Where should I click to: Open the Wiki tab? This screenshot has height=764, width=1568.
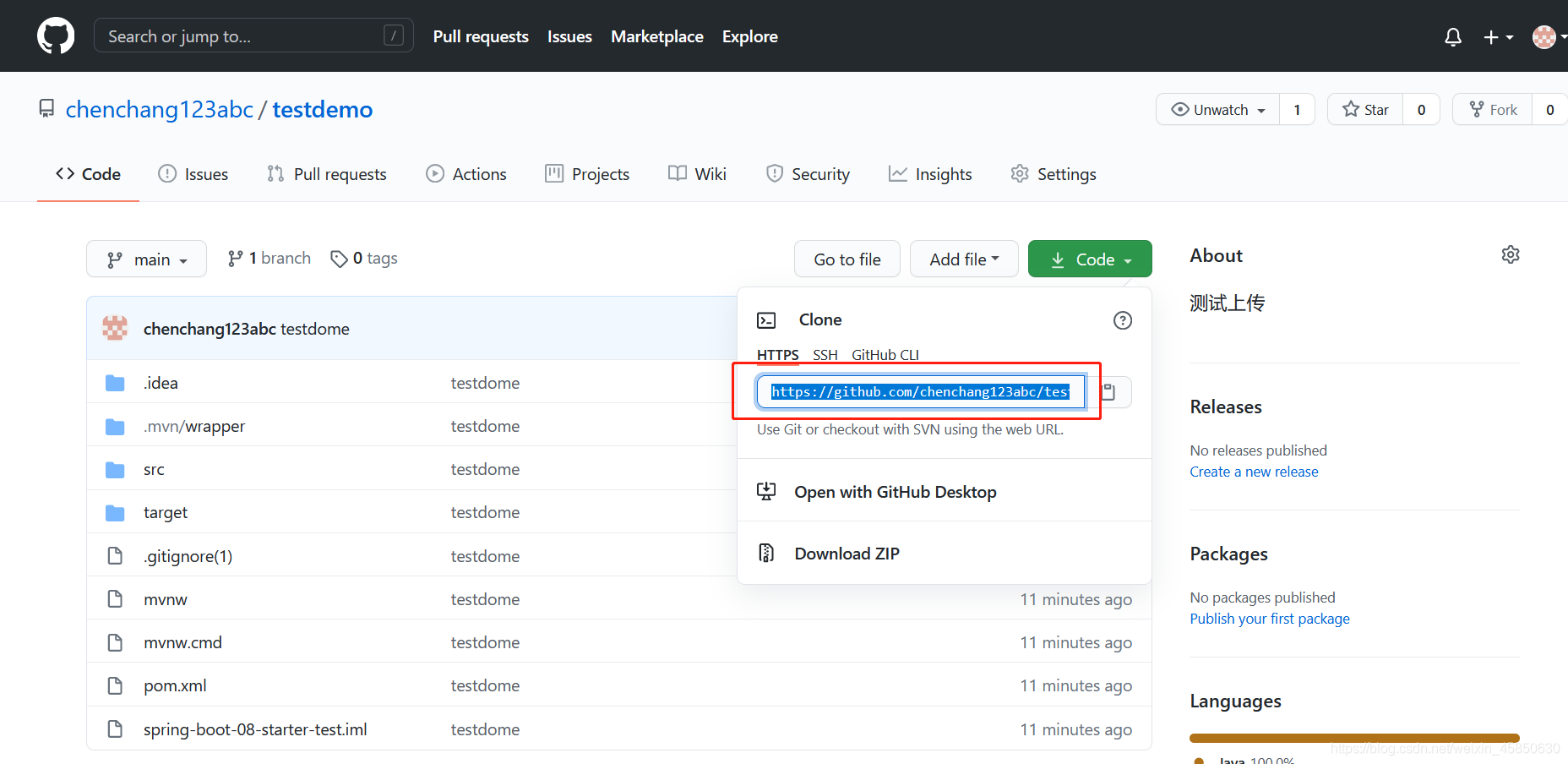click(697, 174)
